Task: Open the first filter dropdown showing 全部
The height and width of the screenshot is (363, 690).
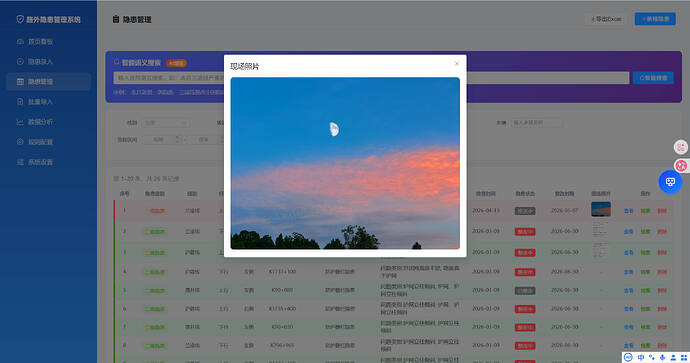Action: click(x=165, y=123)
